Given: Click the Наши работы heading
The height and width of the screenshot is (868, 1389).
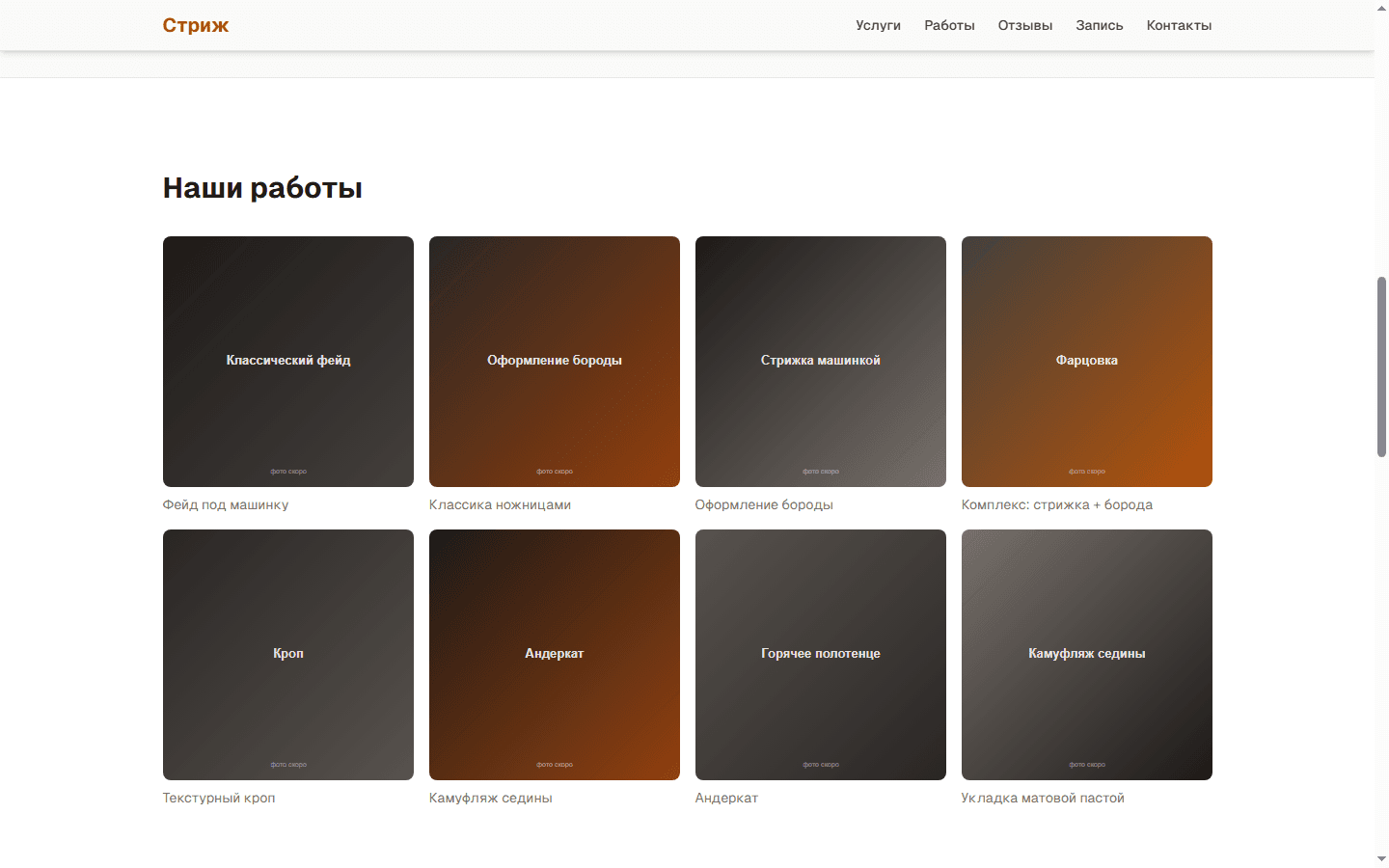Looking at the screenshot, I should click(262, 188).
